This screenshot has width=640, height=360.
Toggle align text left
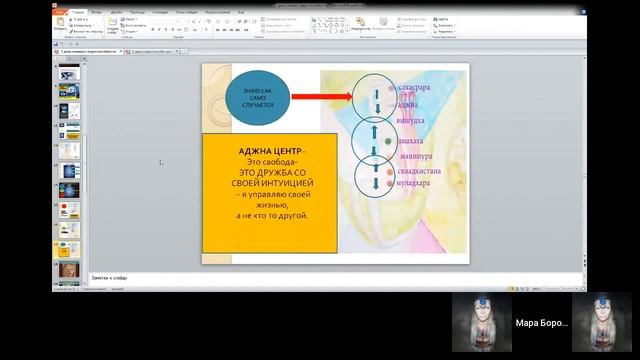point(218,30)
